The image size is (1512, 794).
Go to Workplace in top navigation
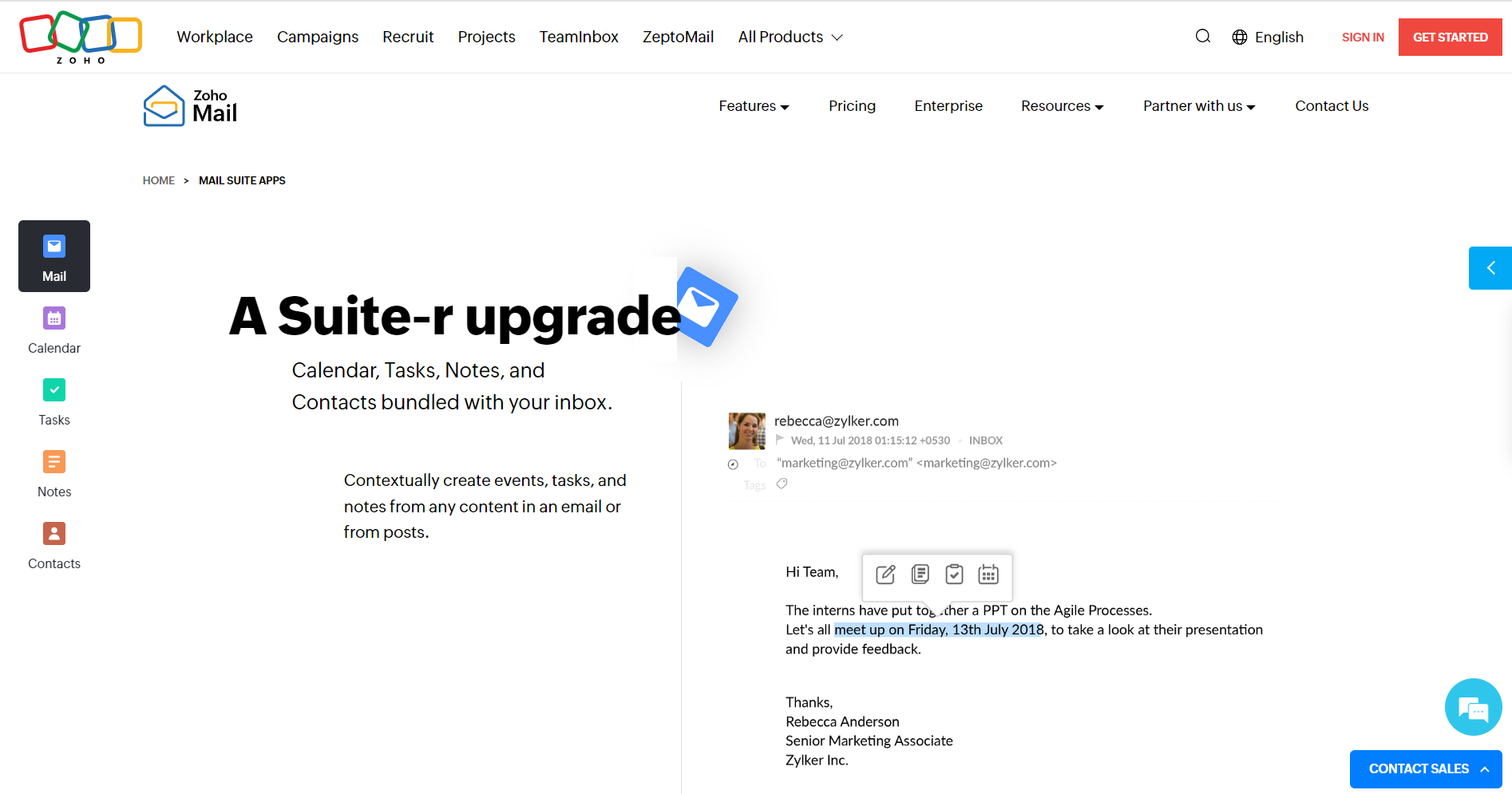point(215,38)
